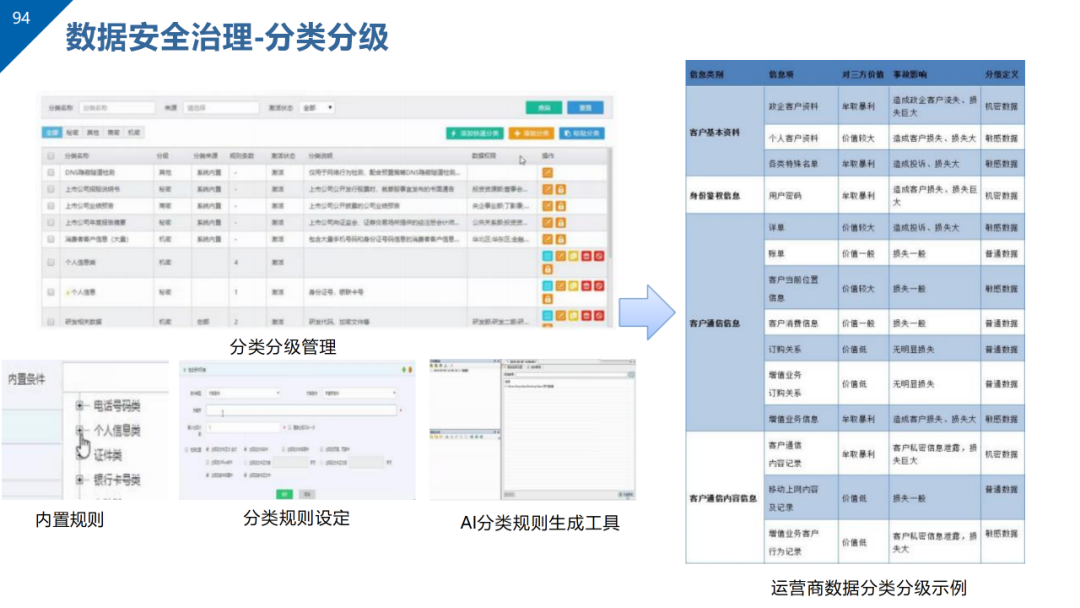Click the lock icon in the 上市公司业绩预告 row
The height and width of the screenshot is (608, 1080).
561,206
